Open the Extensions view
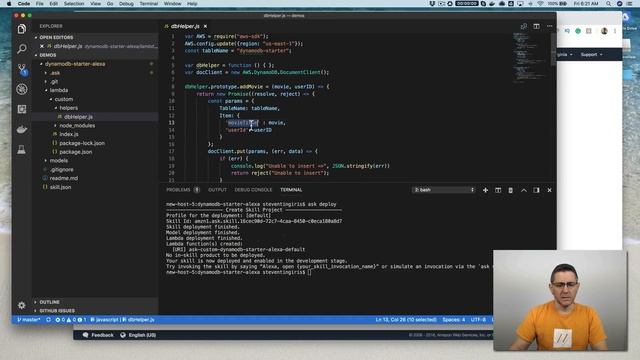The image size is (640, 360). (22, 109)
